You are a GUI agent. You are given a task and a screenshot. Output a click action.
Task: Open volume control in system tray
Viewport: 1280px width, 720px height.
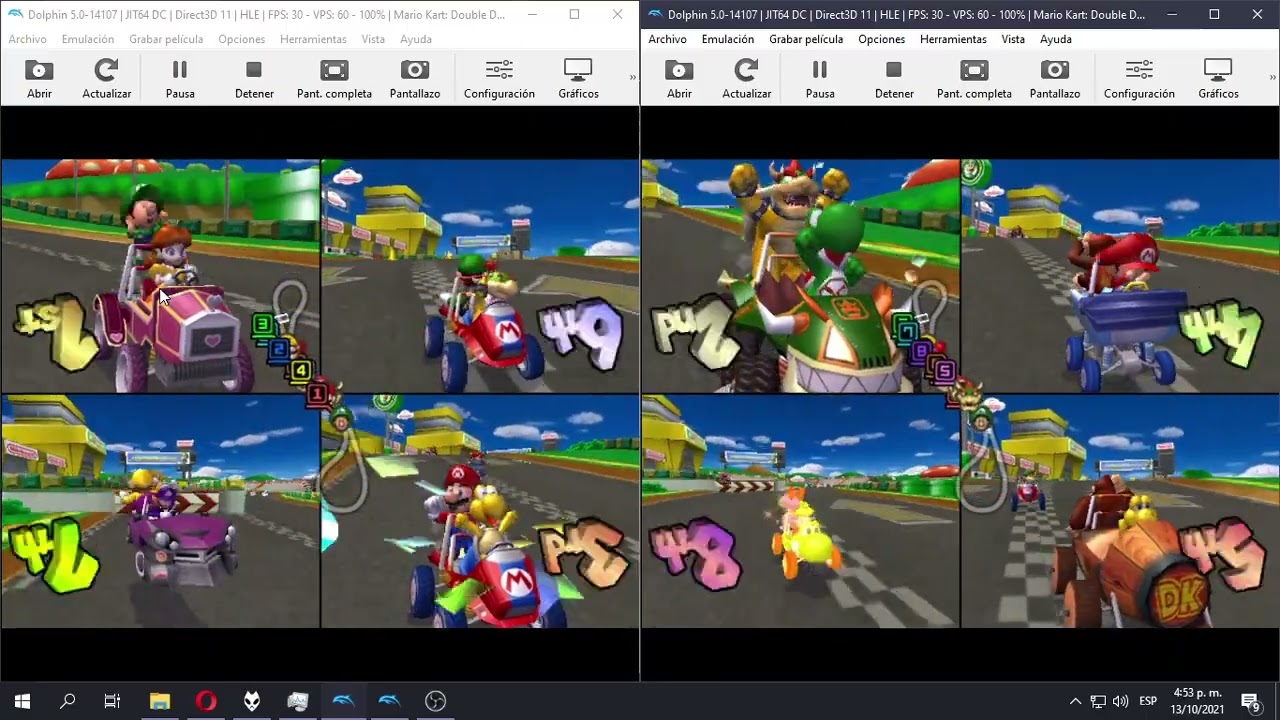tap(1120, 701)
